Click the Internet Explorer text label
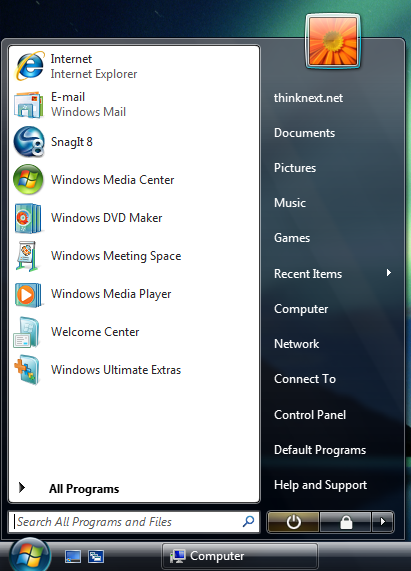The image size is (411, 571). [x=94, y=74]
